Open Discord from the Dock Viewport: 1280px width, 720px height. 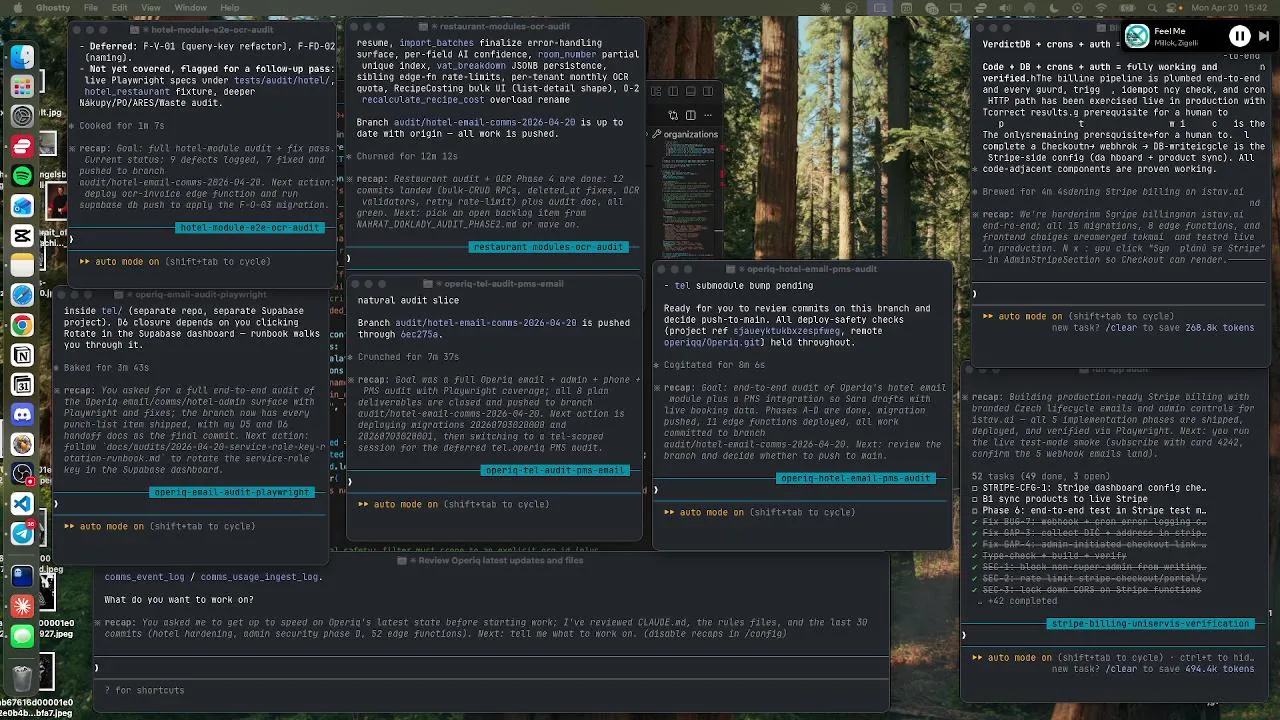[x=22, y=414]
